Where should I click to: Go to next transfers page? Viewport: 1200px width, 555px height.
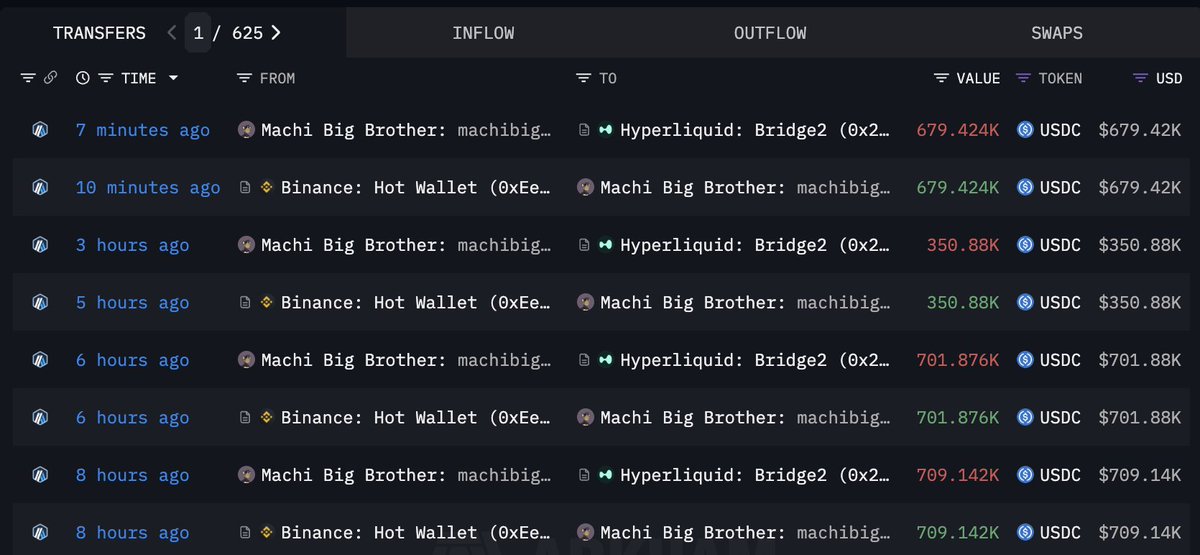276,33
